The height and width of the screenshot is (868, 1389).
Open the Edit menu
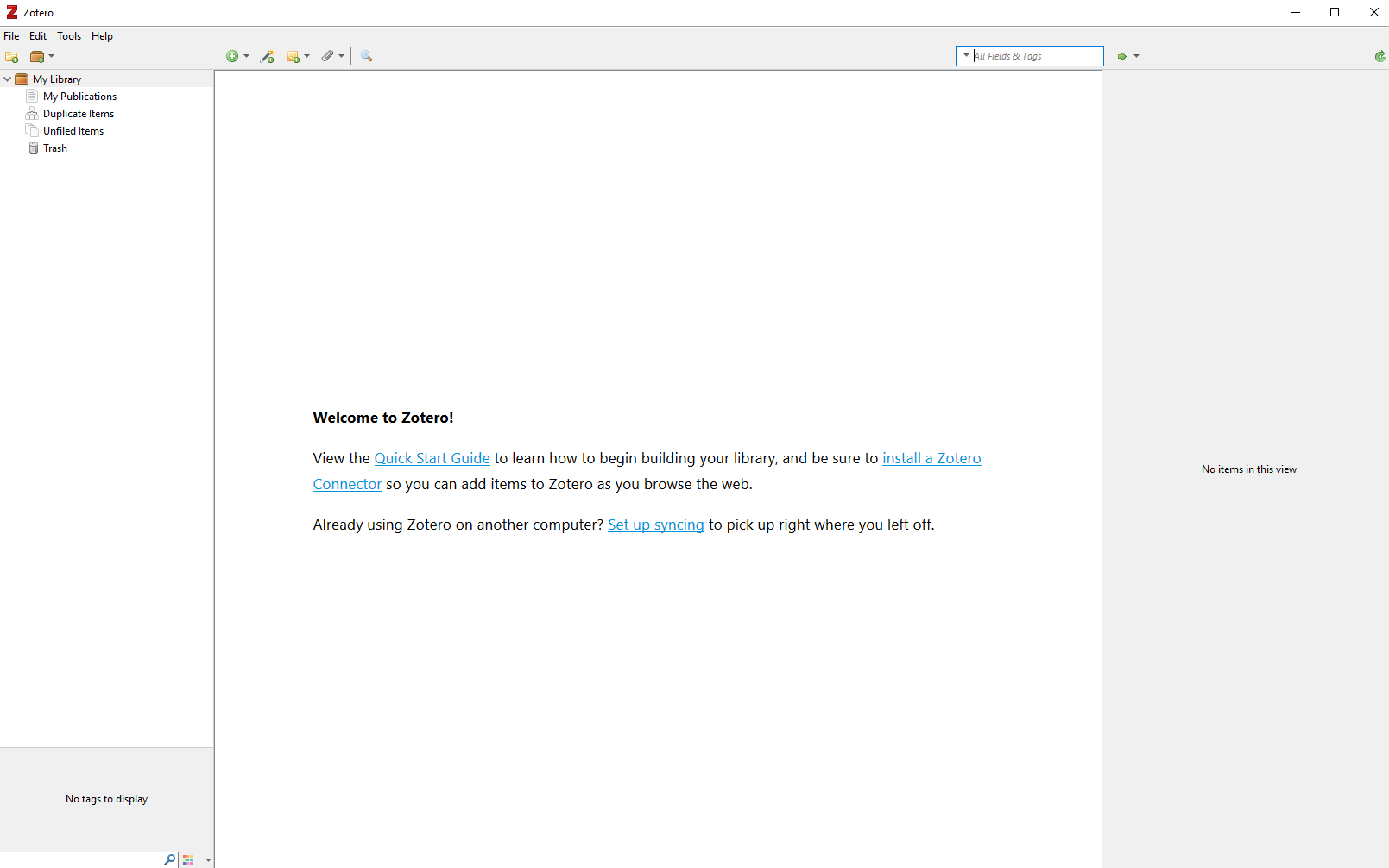click(x=38, y=36)
